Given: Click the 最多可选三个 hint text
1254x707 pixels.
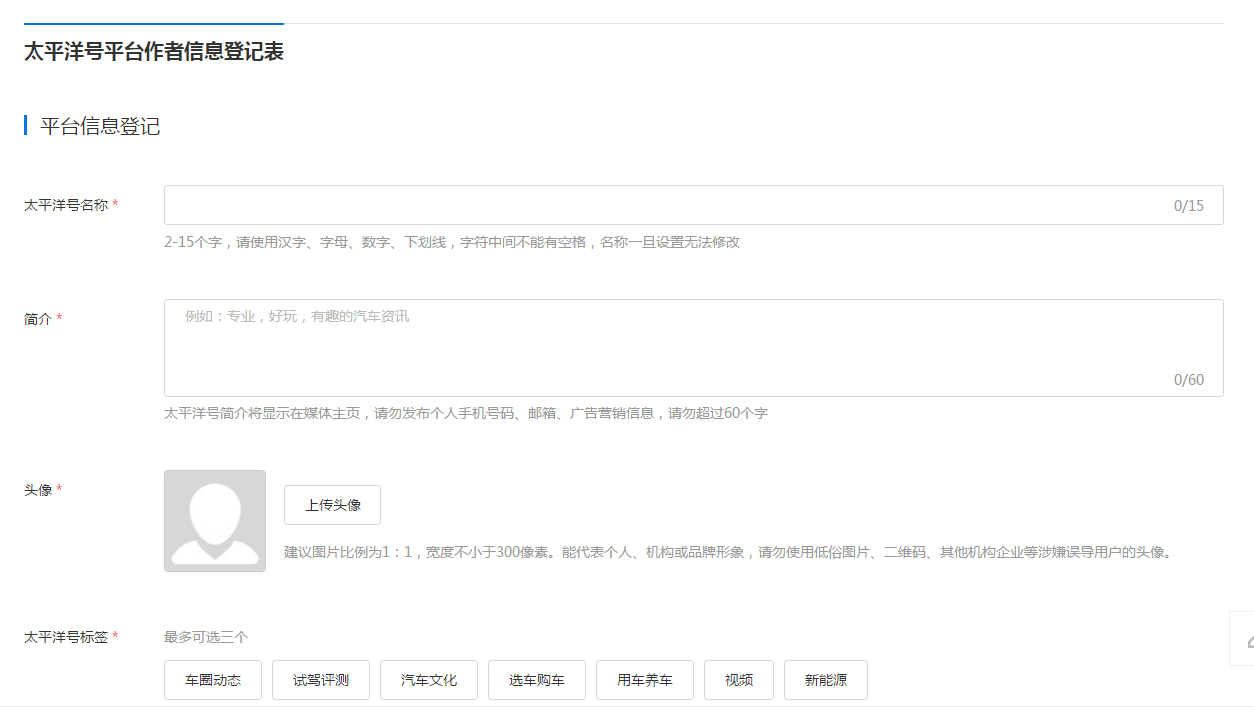Looking at the screenshot, I should tap(206, 637).
